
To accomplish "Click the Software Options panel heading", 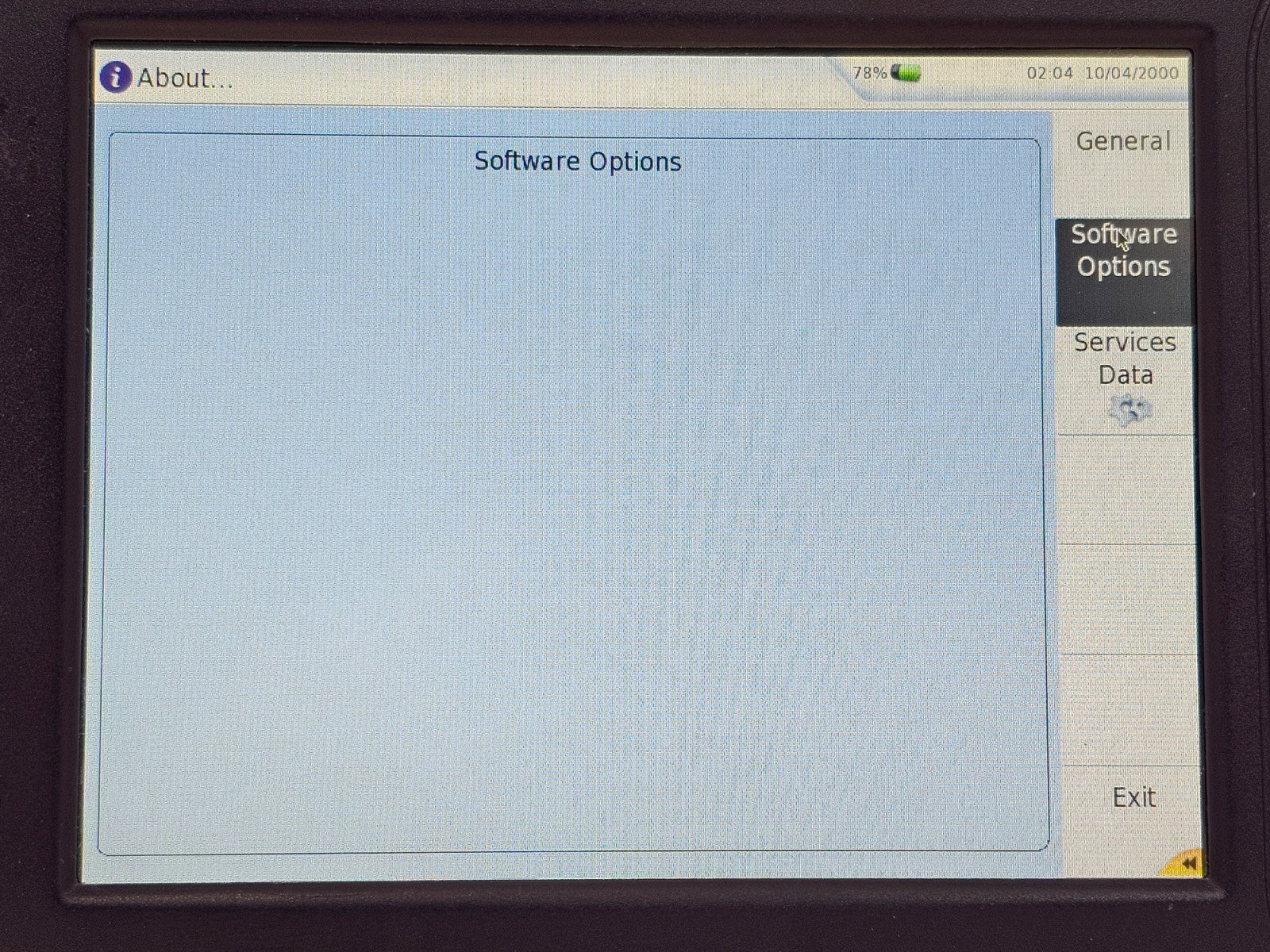I will [x=578, y=161].
